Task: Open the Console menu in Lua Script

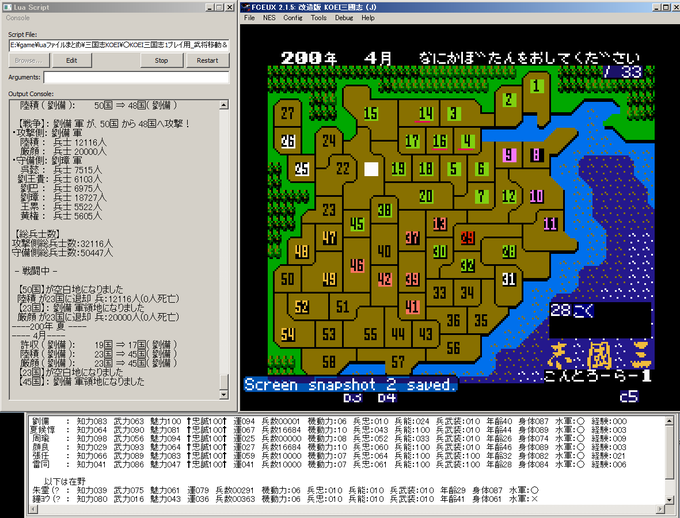Action: (18, 18)
